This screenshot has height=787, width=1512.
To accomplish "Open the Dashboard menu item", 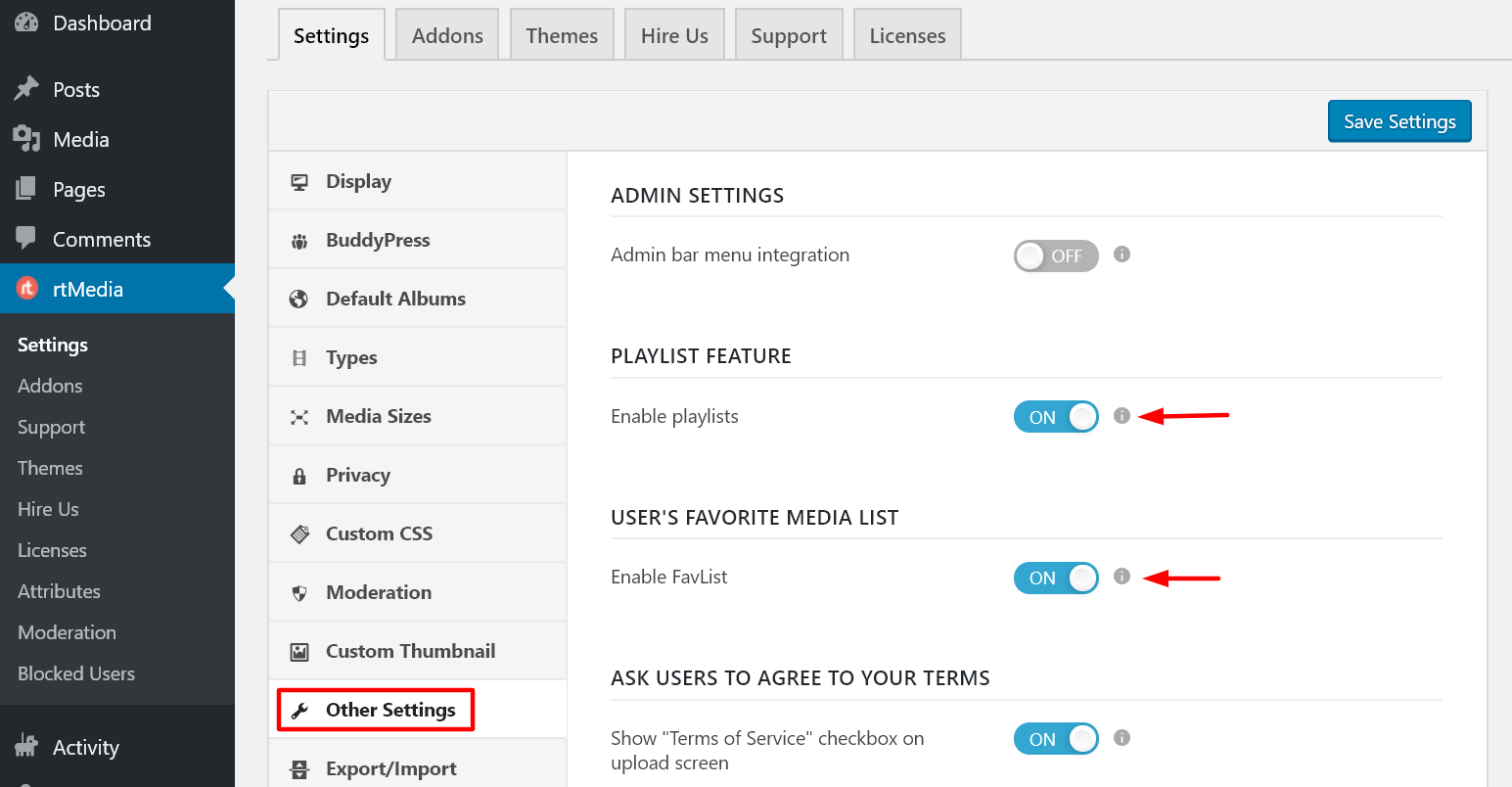I will [x=102, y=23].
